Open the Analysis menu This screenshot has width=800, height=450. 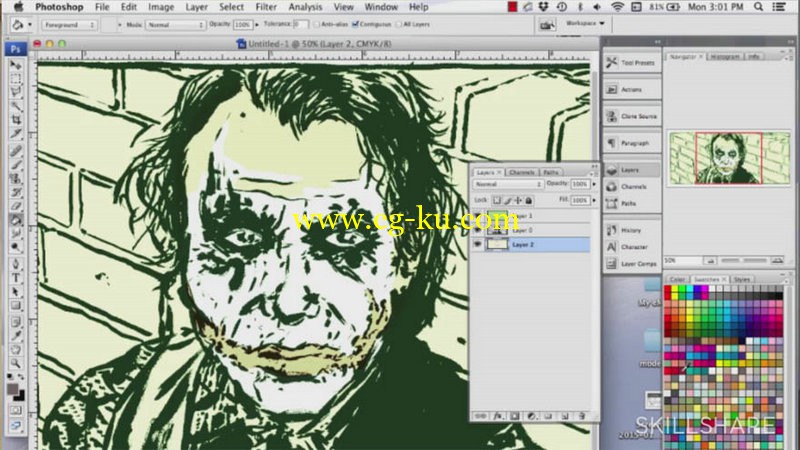coord(305,7)
